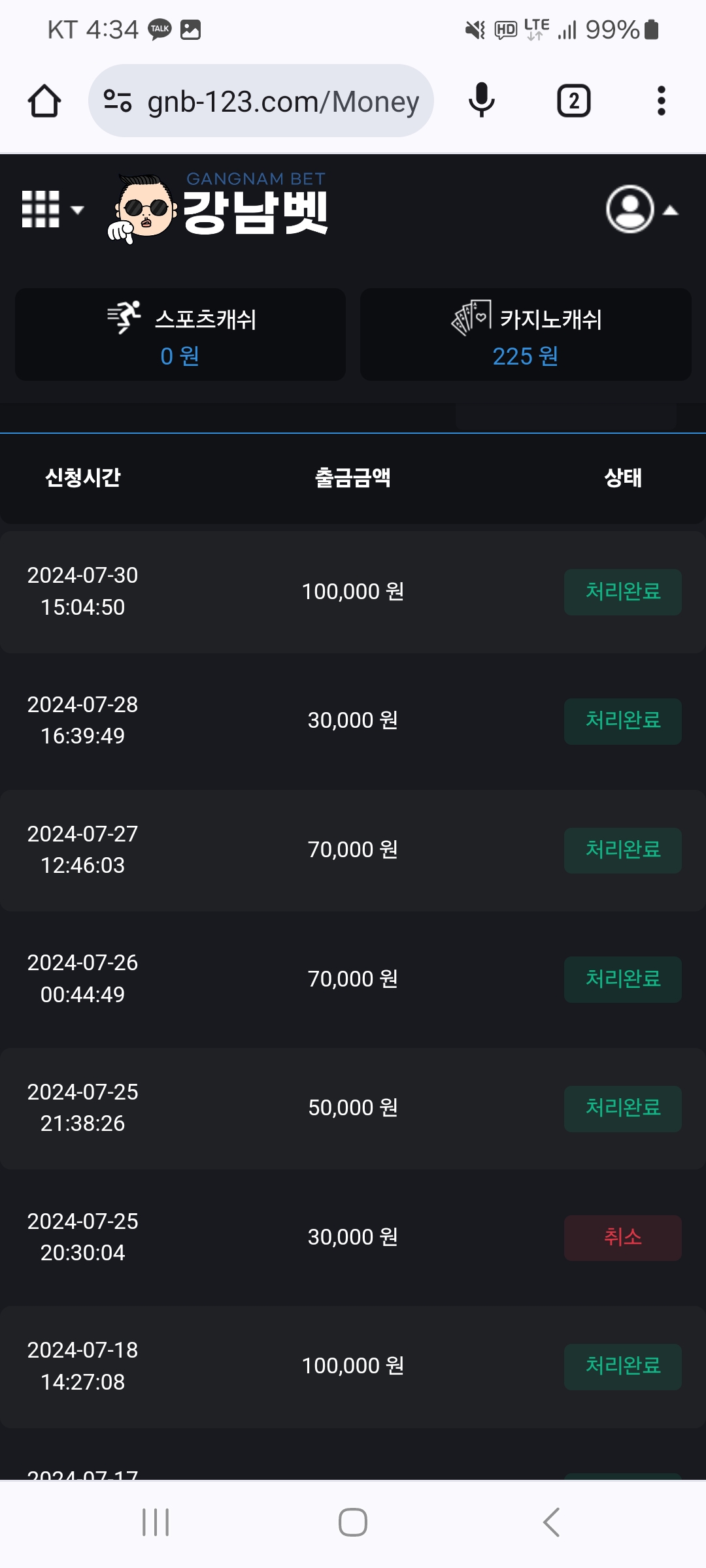The width and height of the screenshot is (706, 1568).
Task: Open Android recent apps button
Action: coord(156,1522)
